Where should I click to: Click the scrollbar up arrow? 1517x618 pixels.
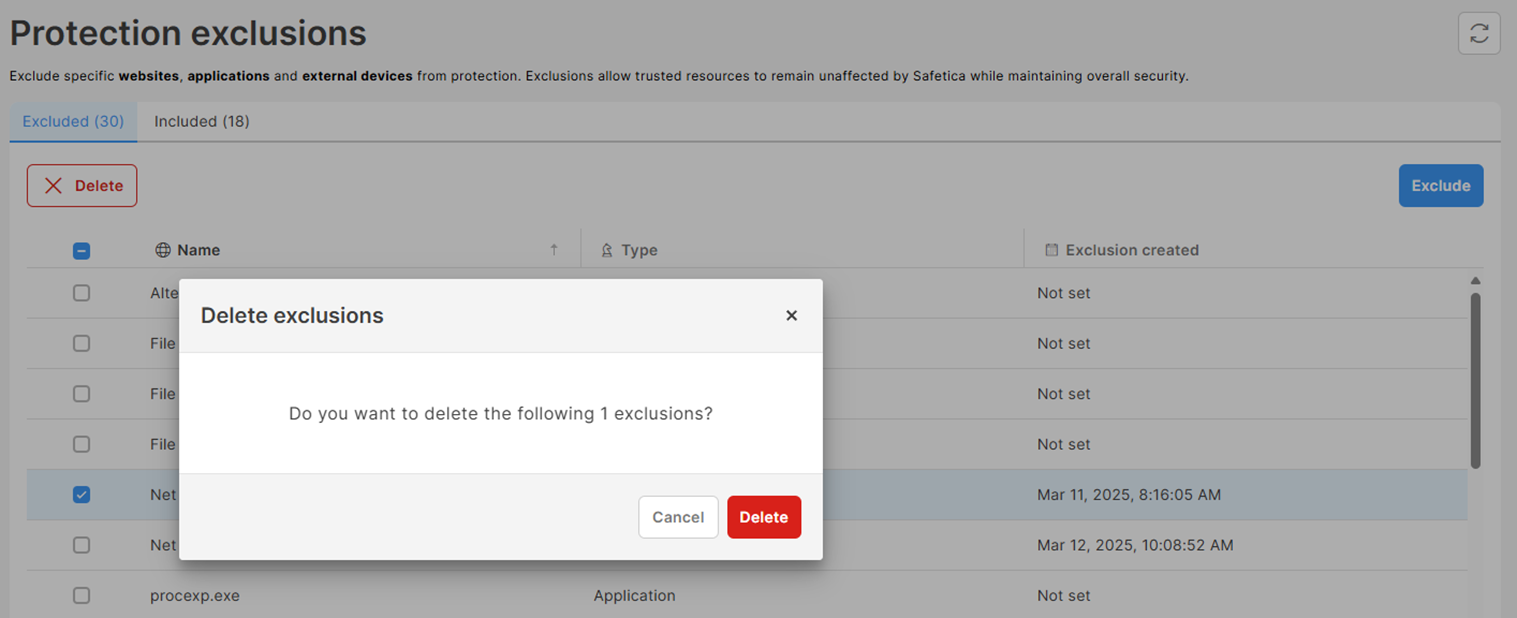1475,281
